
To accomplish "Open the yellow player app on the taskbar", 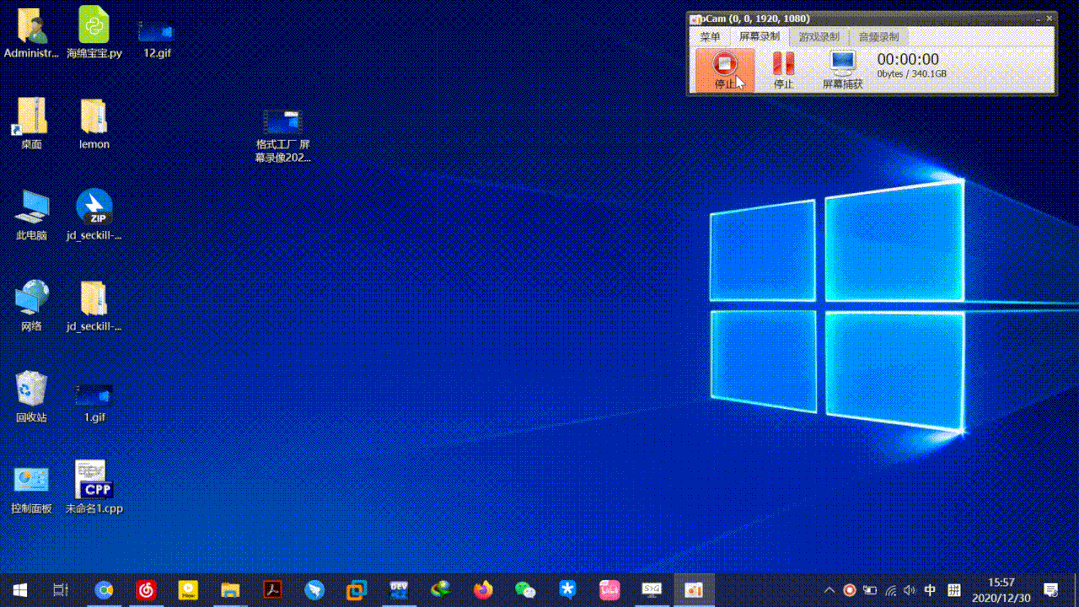I will pos(188,590).
